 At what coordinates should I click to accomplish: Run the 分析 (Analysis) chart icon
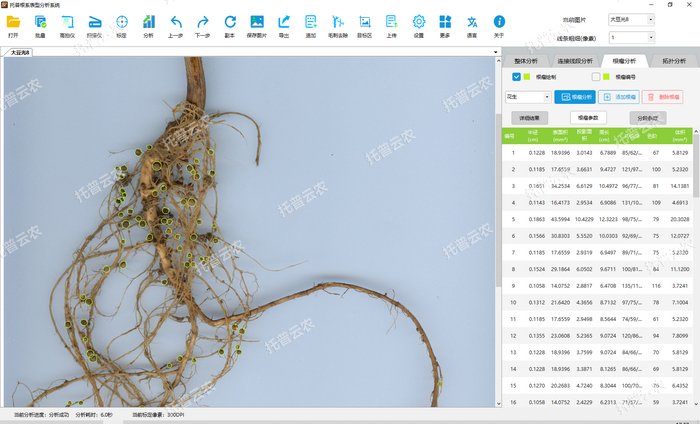coord(148,22)
